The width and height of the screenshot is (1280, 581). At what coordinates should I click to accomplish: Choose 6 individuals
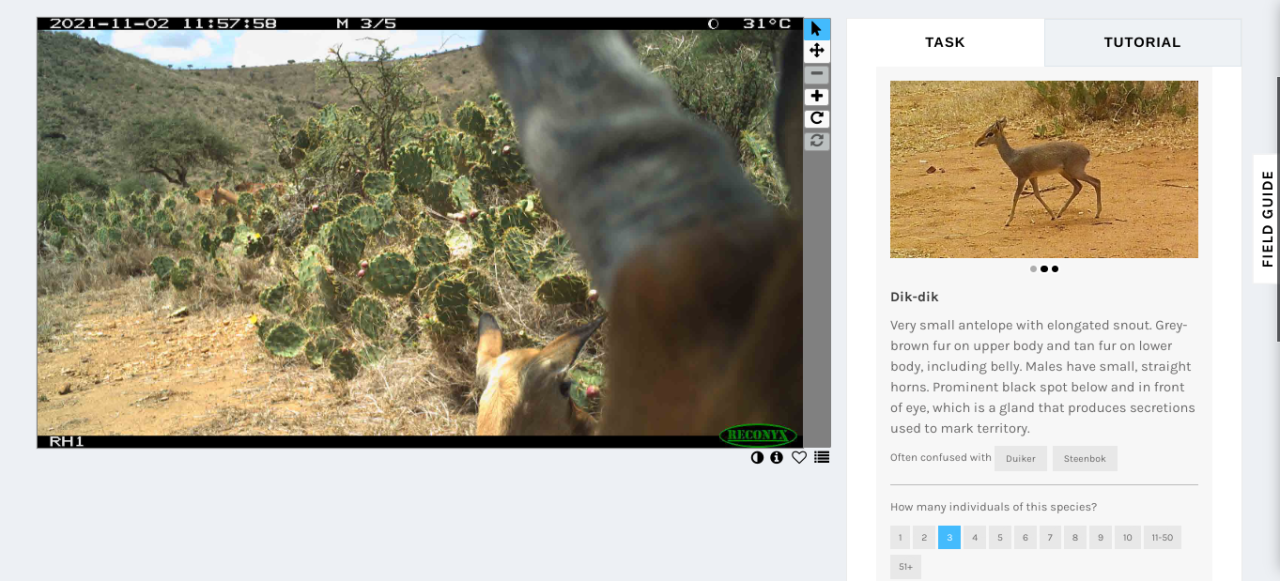(x=1025, y=537)
